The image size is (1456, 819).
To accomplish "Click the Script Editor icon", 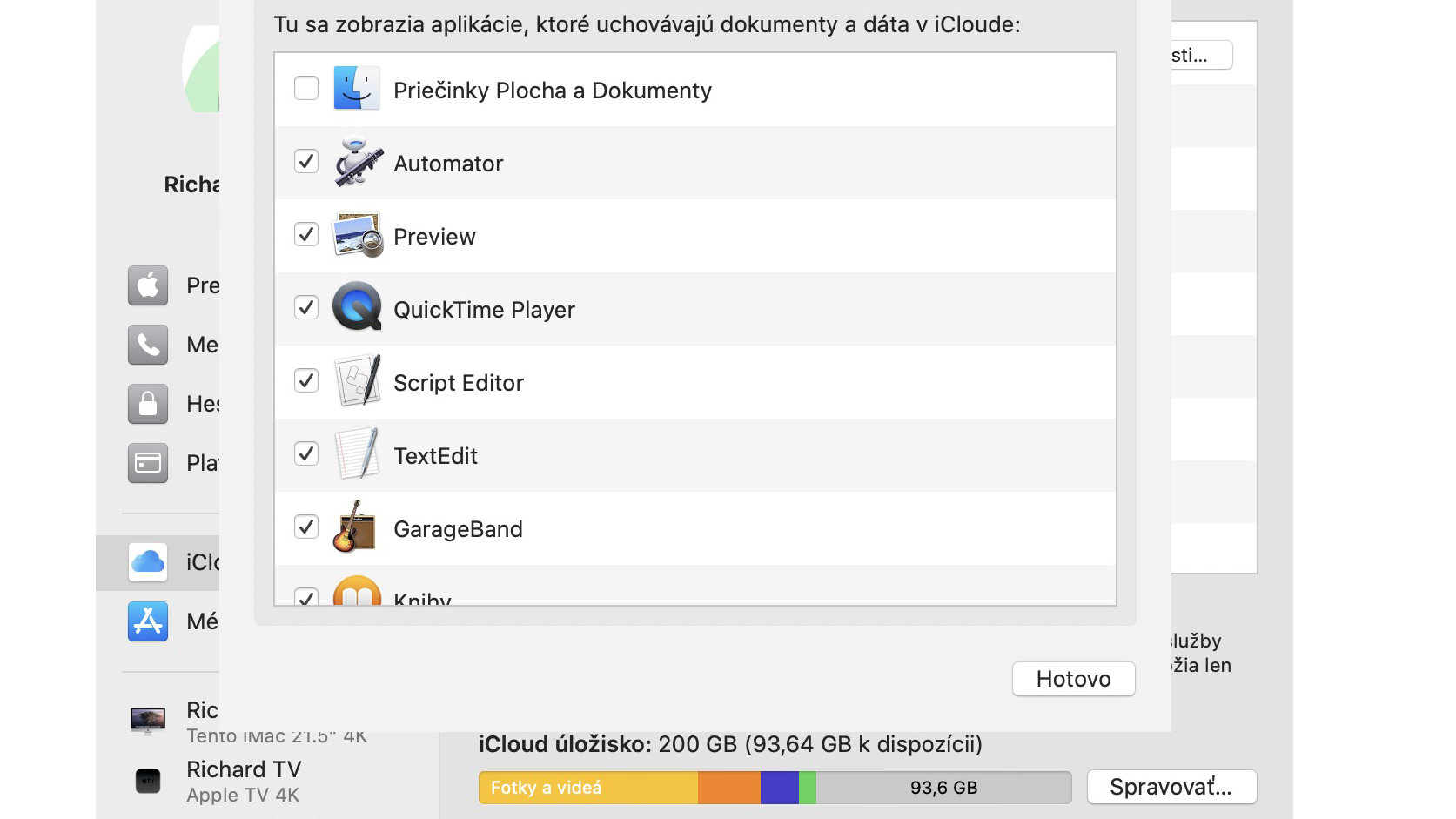I will 358,380.
